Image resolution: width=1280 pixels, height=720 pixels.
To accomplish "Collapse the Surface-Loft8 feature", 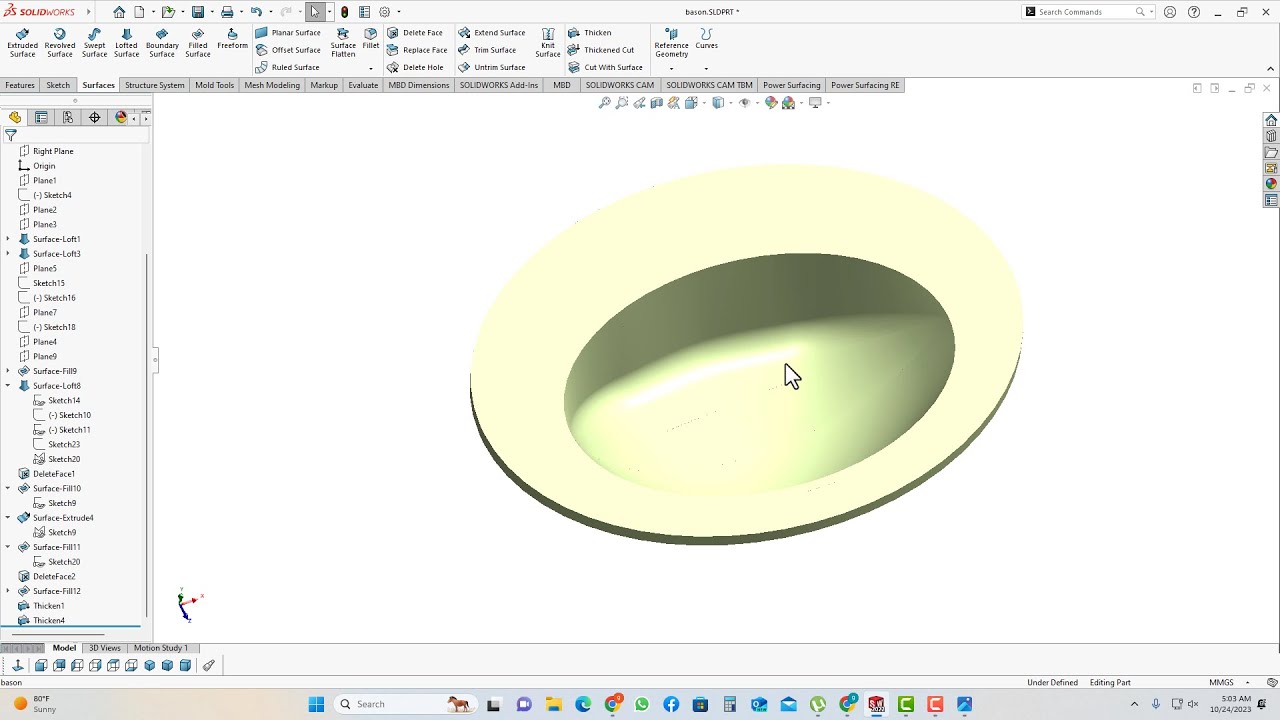I will [8, 386].
